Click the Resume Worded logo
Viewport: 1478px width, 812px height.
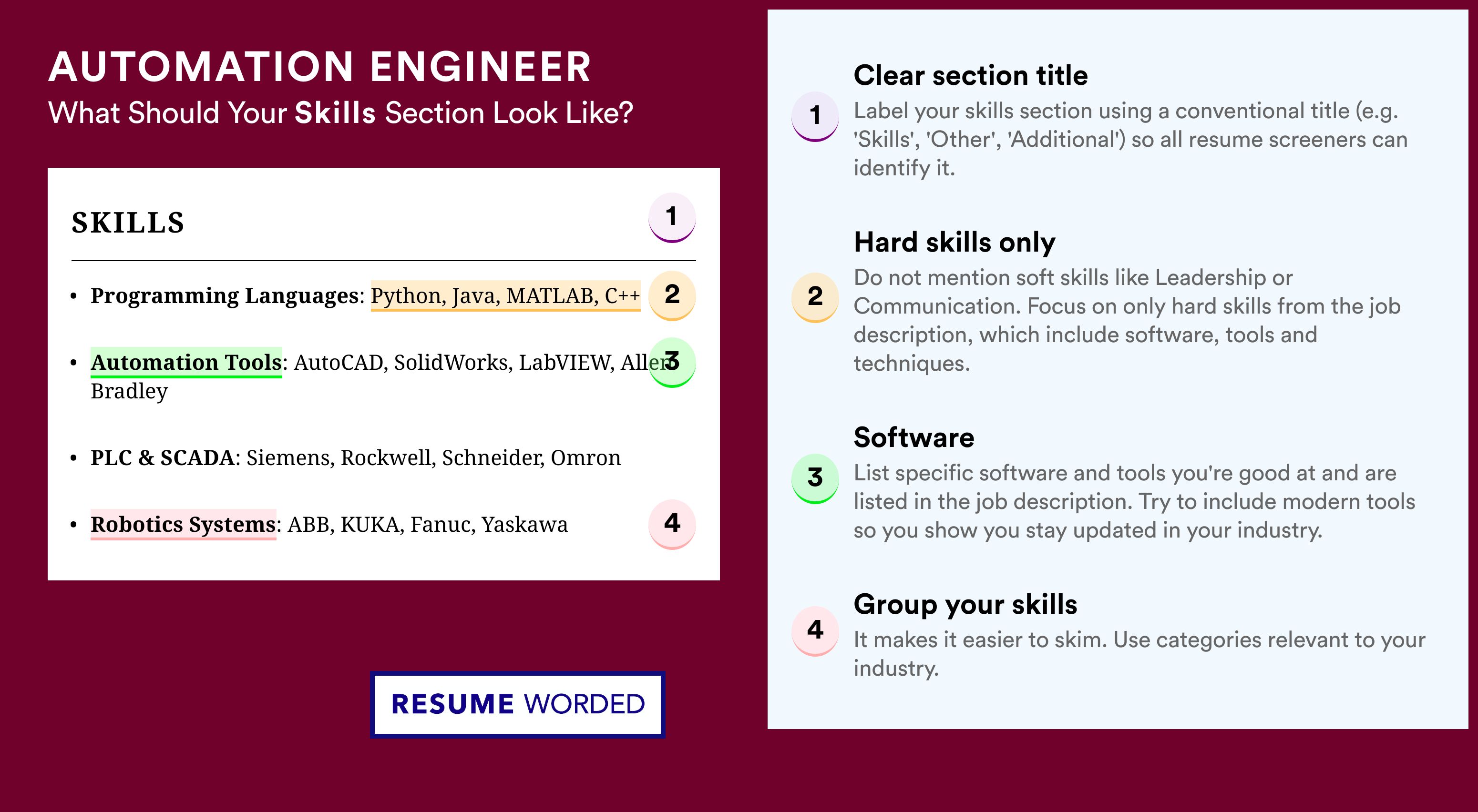click(517, 704)
